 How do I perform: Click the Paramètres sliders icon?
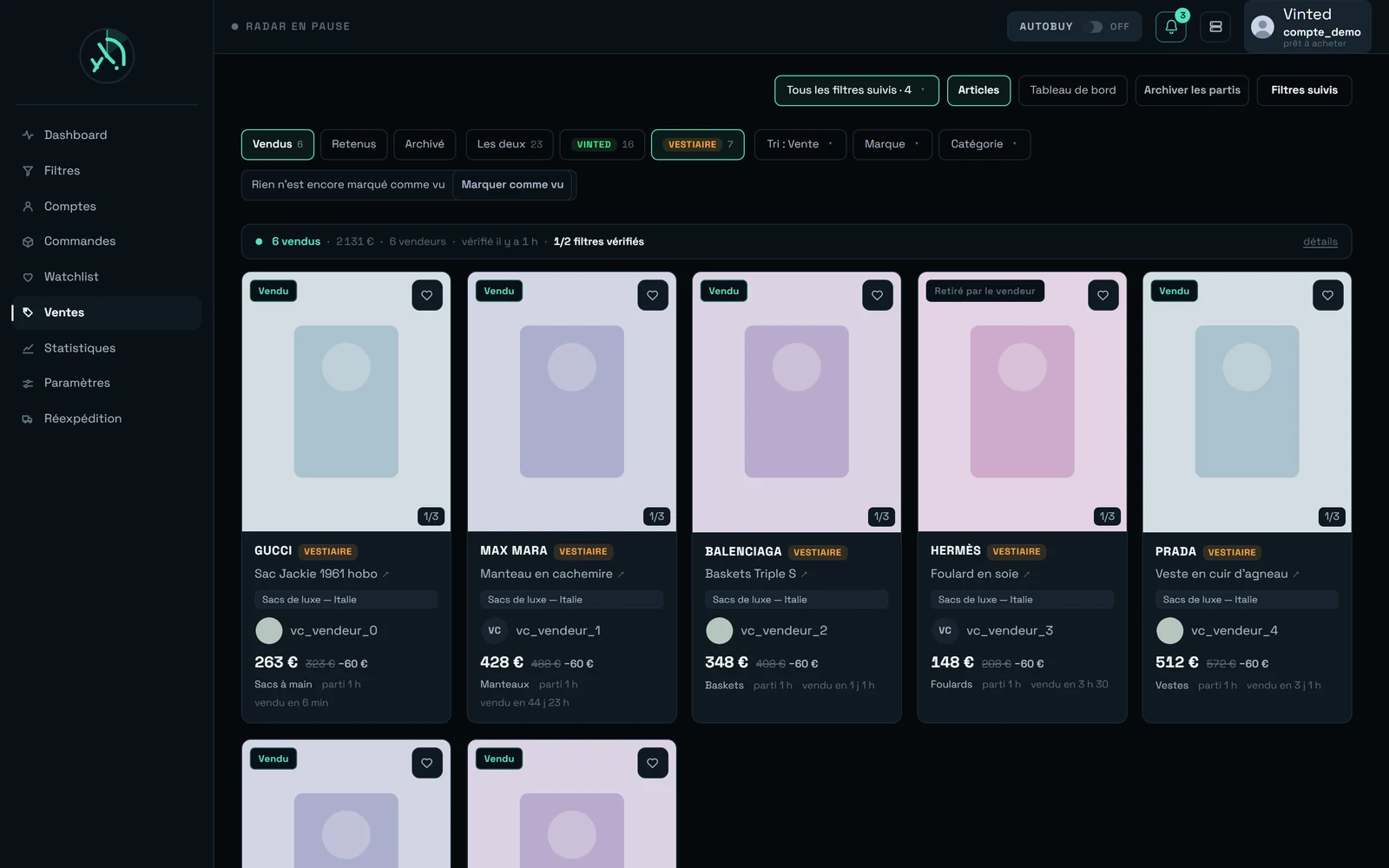[x=28, y=383]
